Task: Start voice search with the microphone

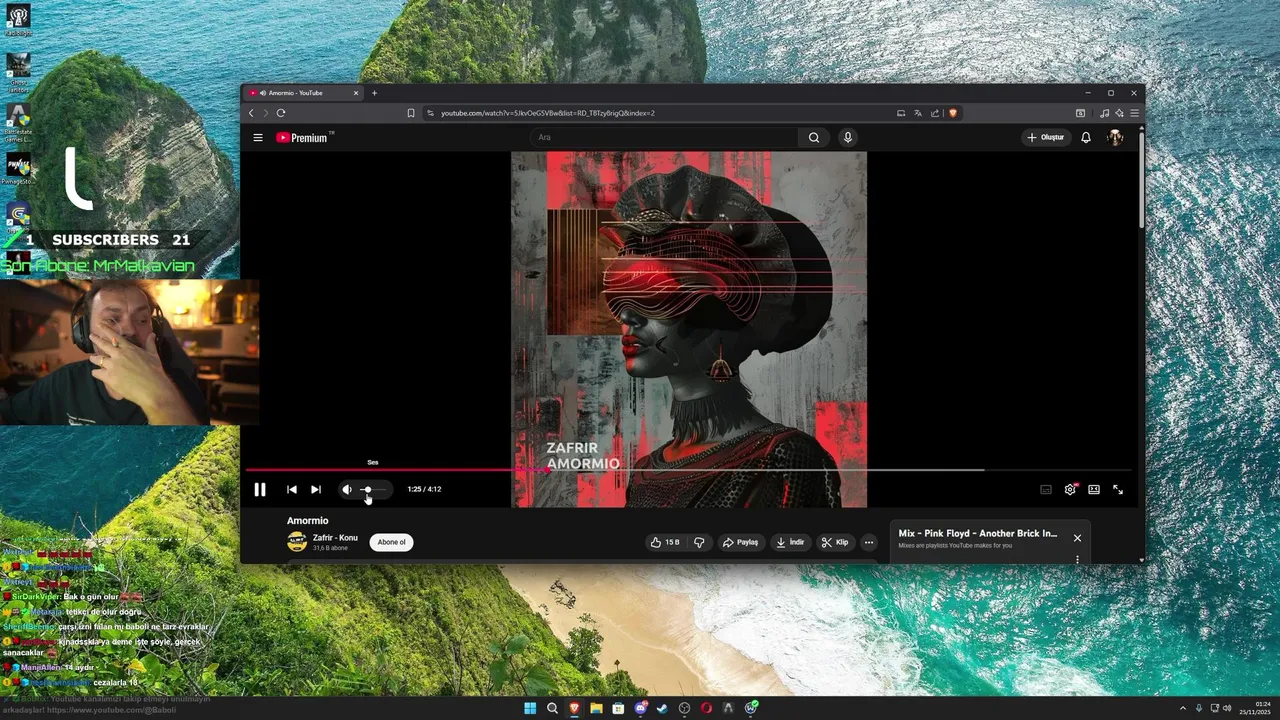Action: (848, 138)
